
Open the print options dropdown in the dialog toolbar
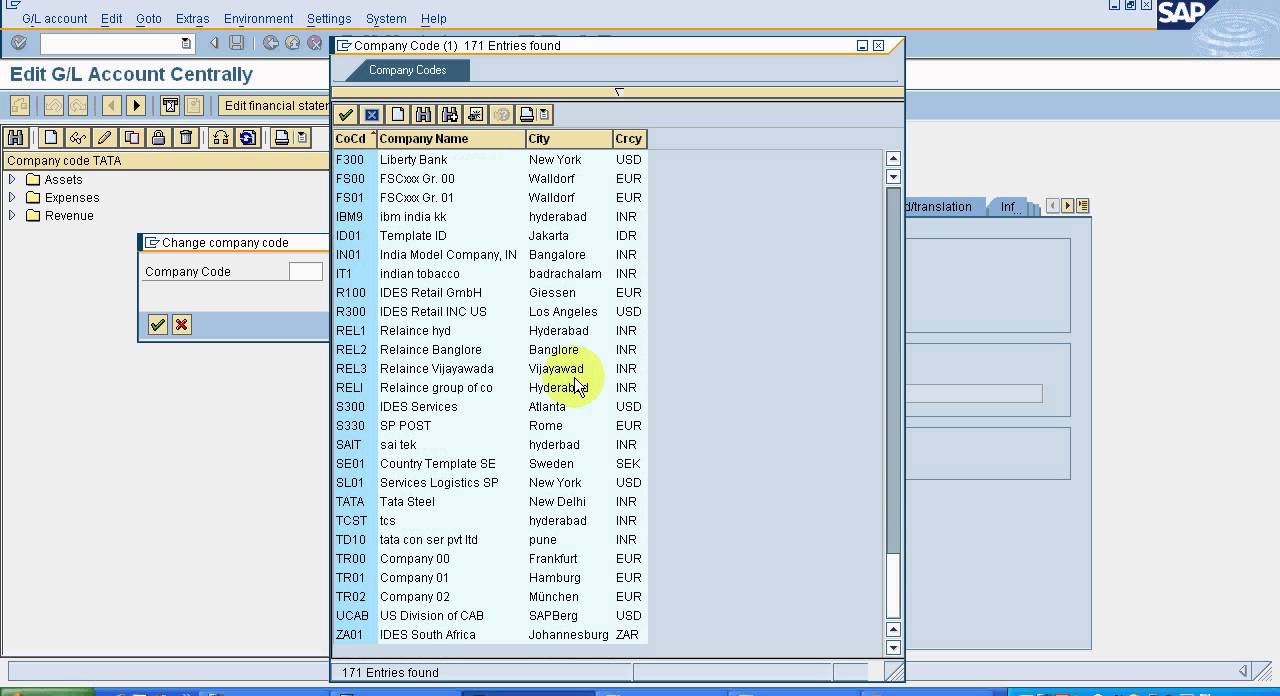click(544, 115)
